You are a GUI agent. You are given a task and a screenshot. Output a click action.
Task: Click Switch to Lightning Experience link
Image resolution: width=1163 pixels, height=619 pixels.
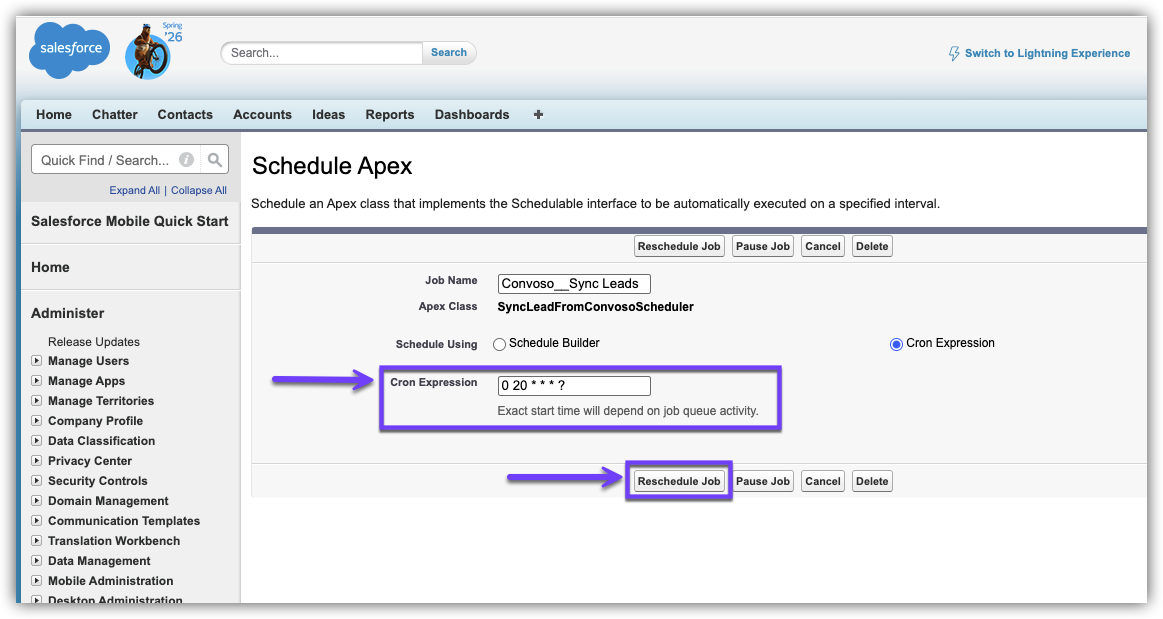pos(1047,54)
